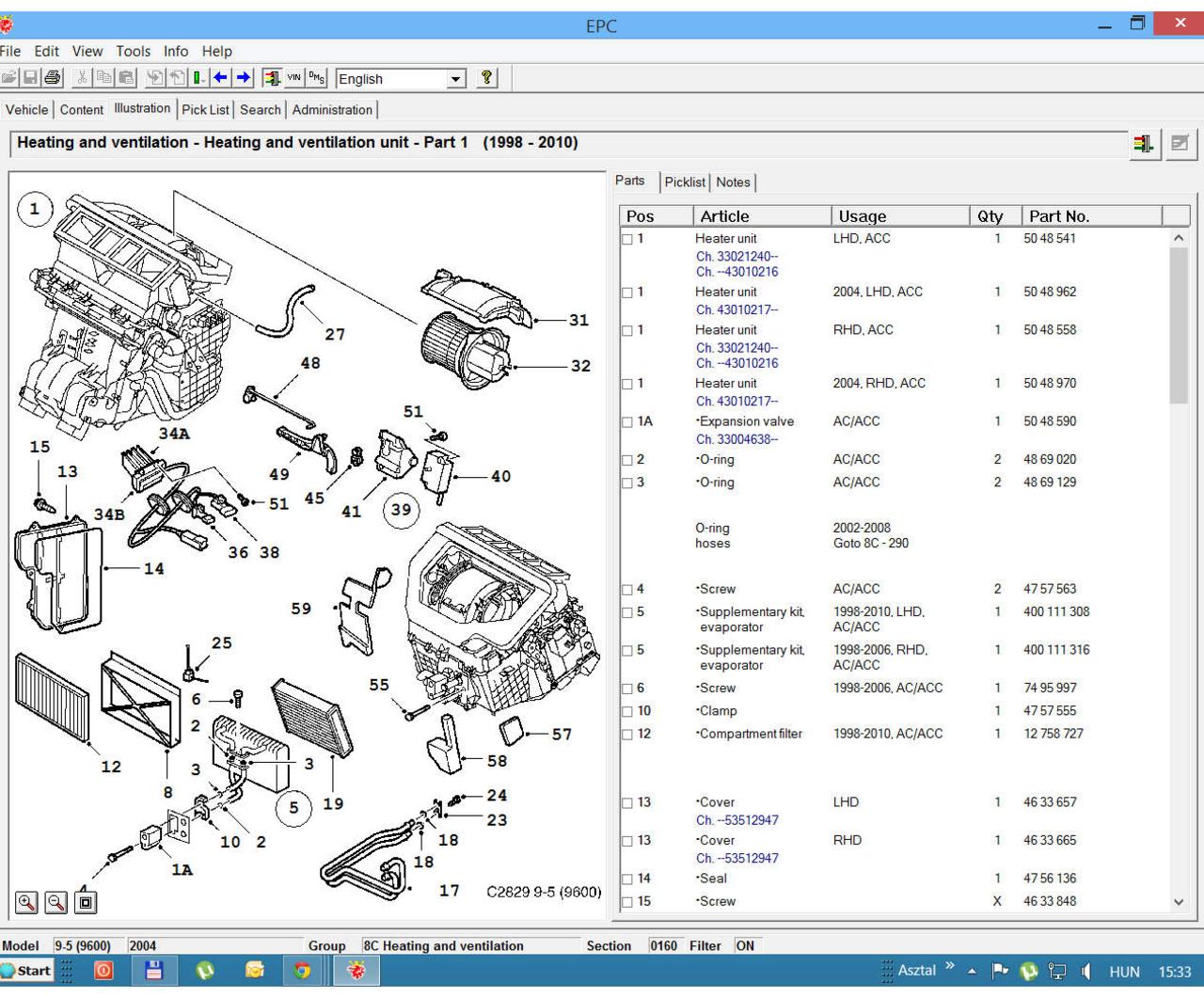Fit illustration to window icon
This screenshot has width=1204, height=998.
coord(86,902)
